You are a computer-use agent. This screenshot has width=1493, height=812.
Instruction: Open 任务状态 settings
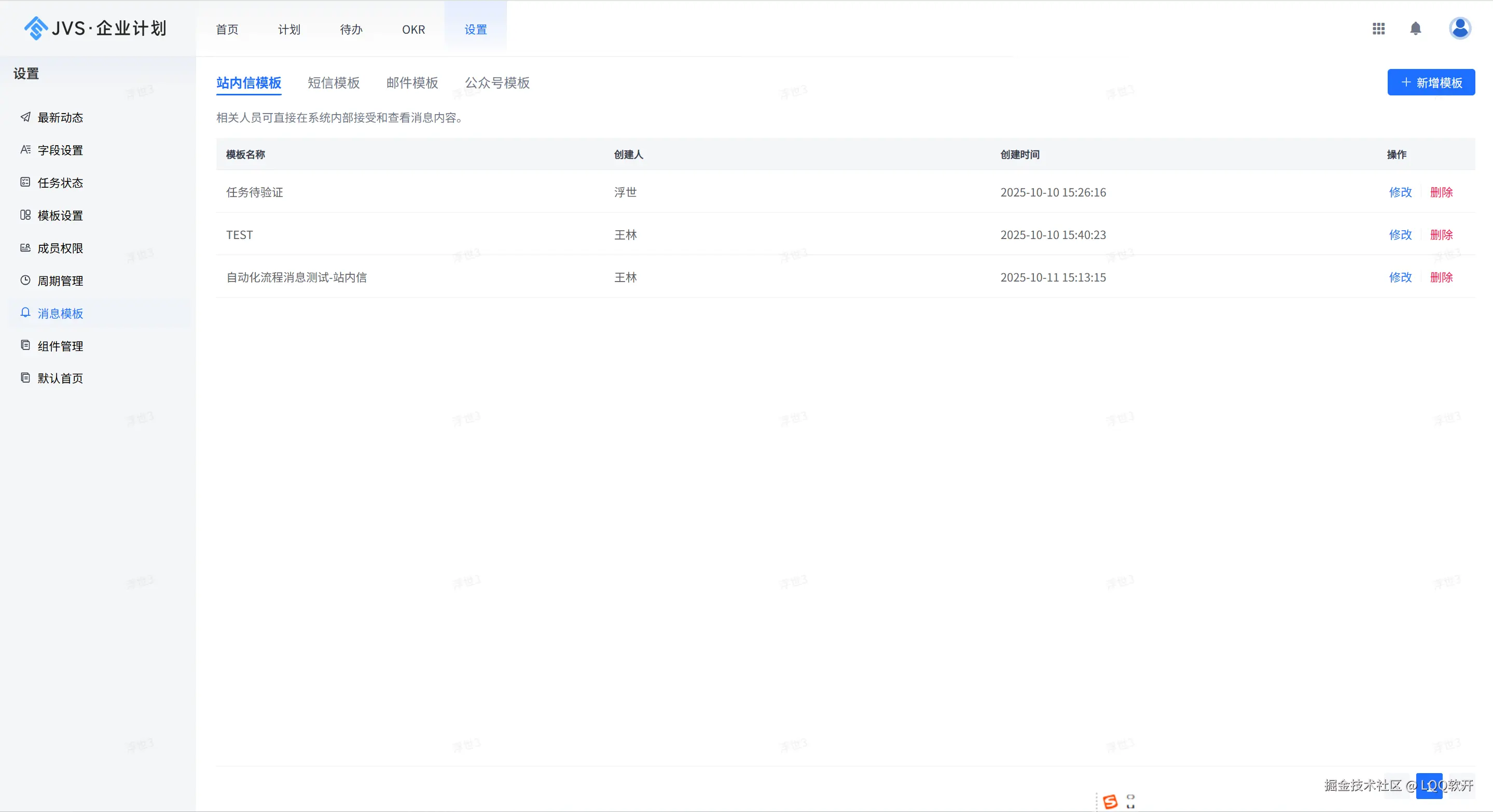click(x=61, y=183)
